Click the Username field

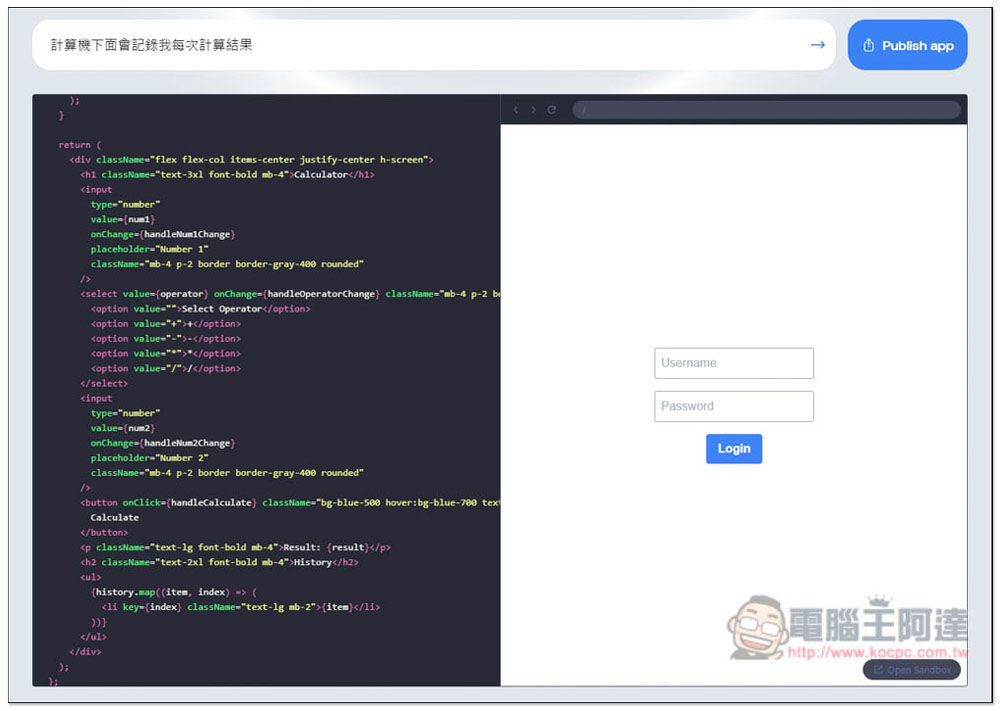tap(733, 363)
